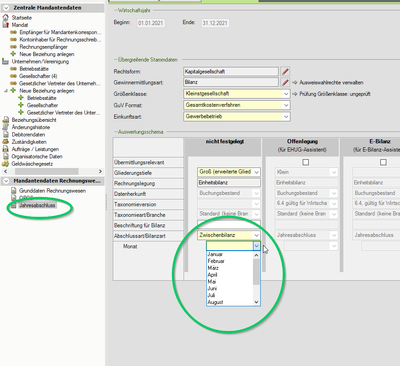Select Jahresabschluss in Rechnungswesen section

coord(37,205)
